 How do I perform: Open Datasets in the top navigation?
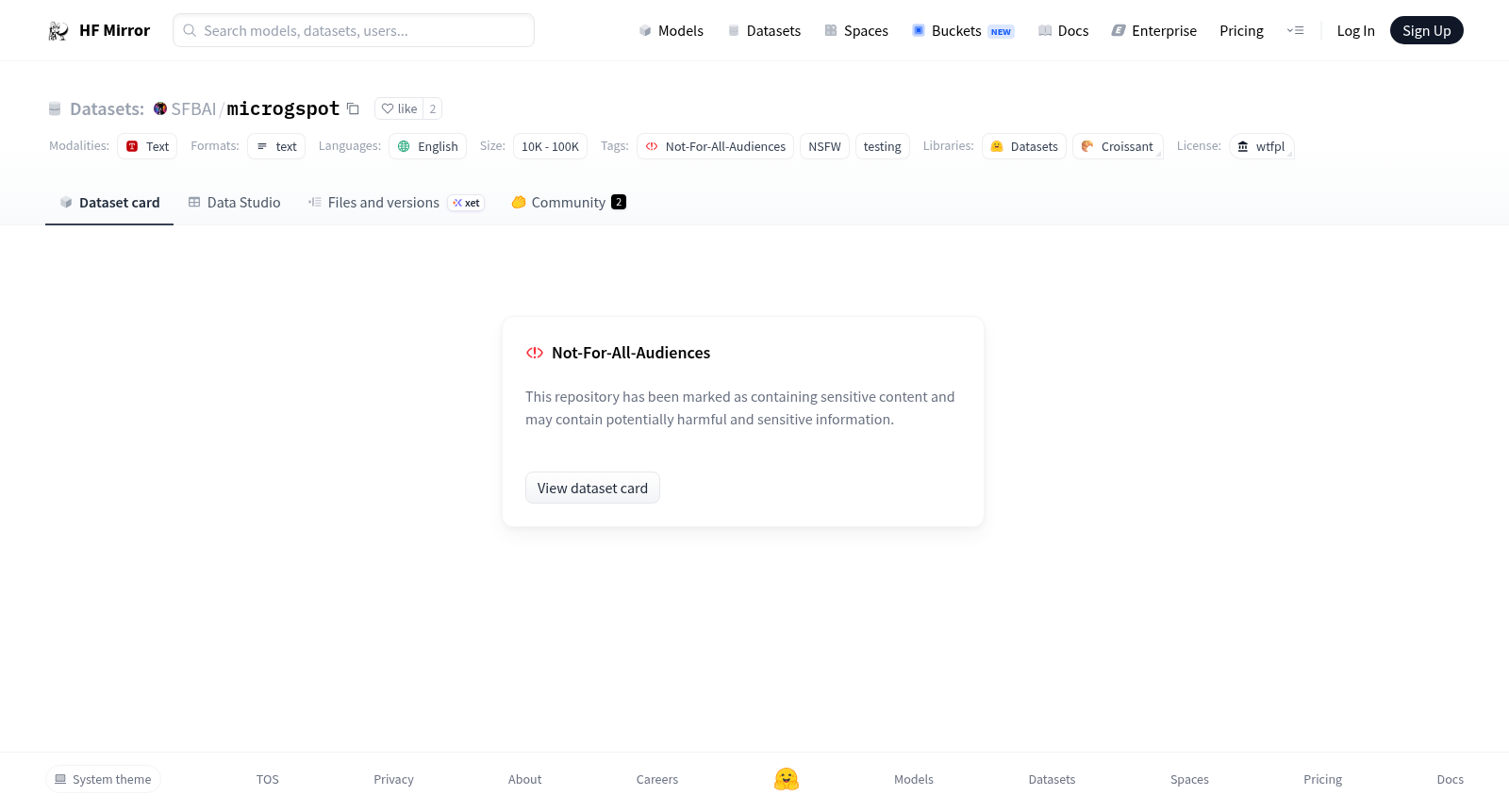pos(764,30)
